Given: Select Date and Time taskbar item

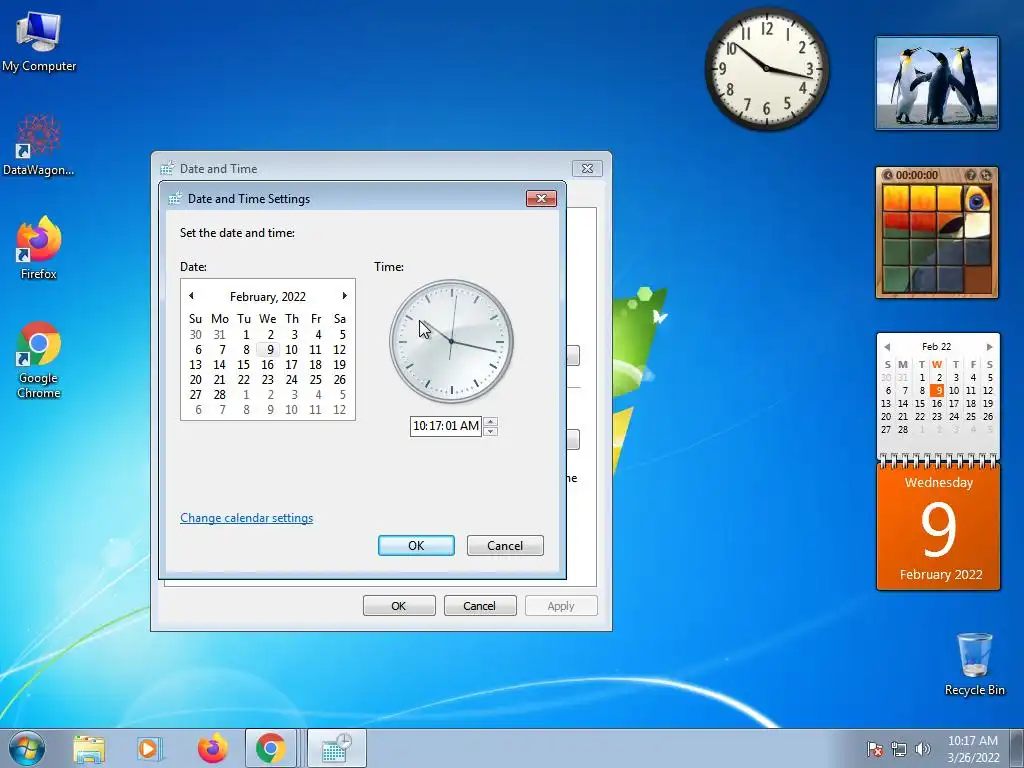Looking at the screenshot, I should click(336, 748).
